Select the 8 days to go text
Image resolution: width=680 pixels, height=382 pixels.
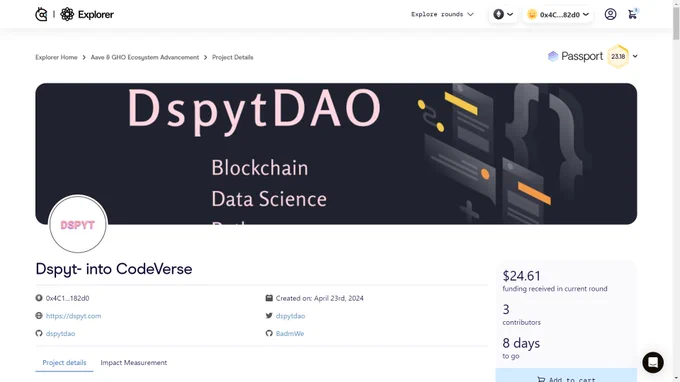pos(521,349)
